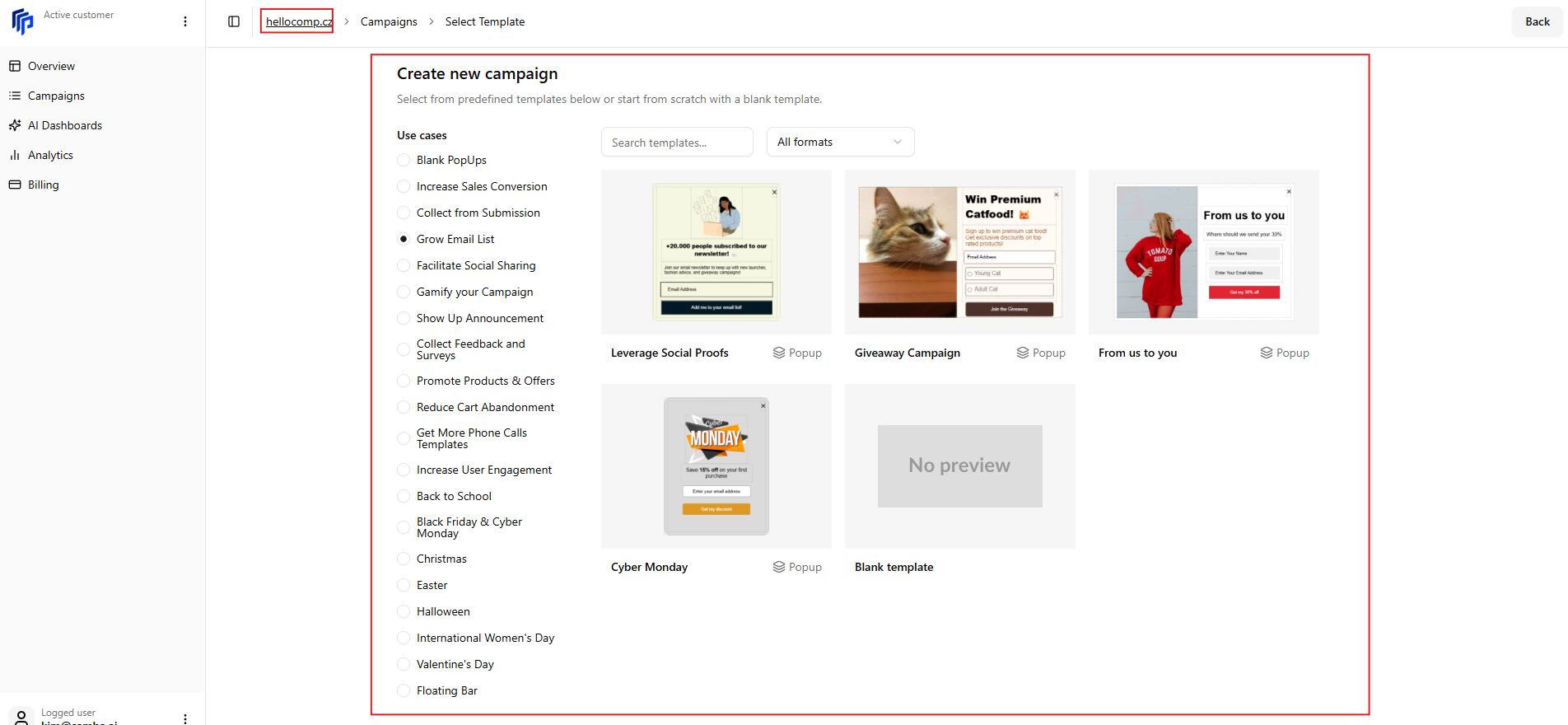Choose the Christmas use case
This screenshot has width=1568, height=725.
tap(404, 559)
